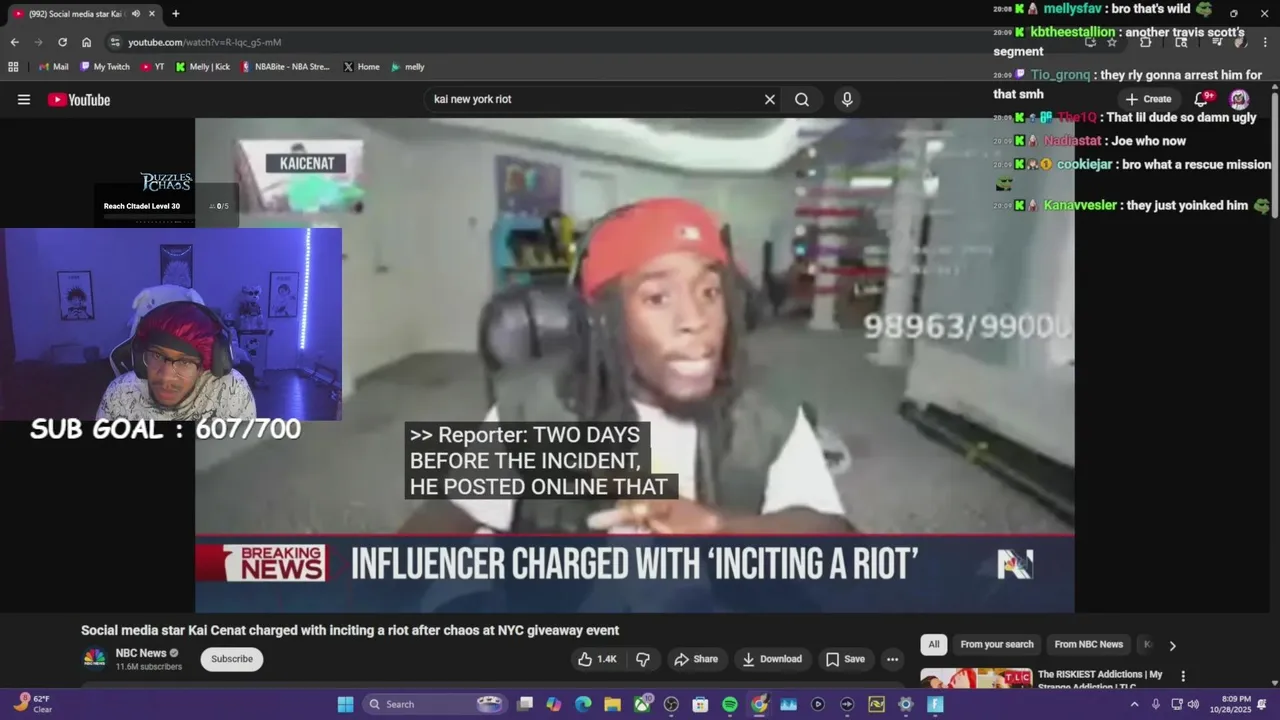This screenshot has width=1280, height=720.
Task: Open Microsoft Edge from the taskbar
Action: click(583, 704)
